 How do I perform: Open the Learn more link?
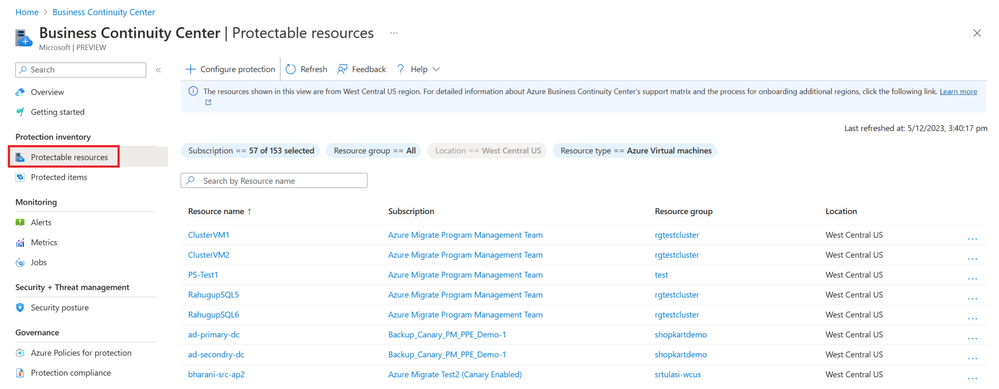pos(958,92)
